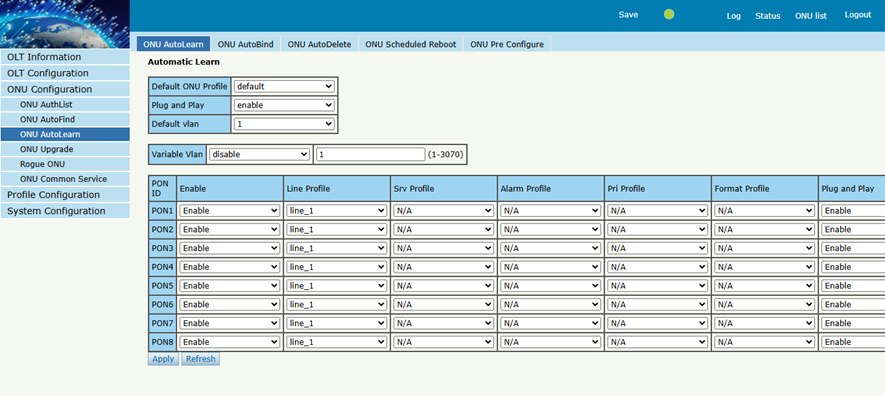This screenshot has height=396, width=885.
Task: Open Rogue ONU in the sidebar
Action: [65, 164]
